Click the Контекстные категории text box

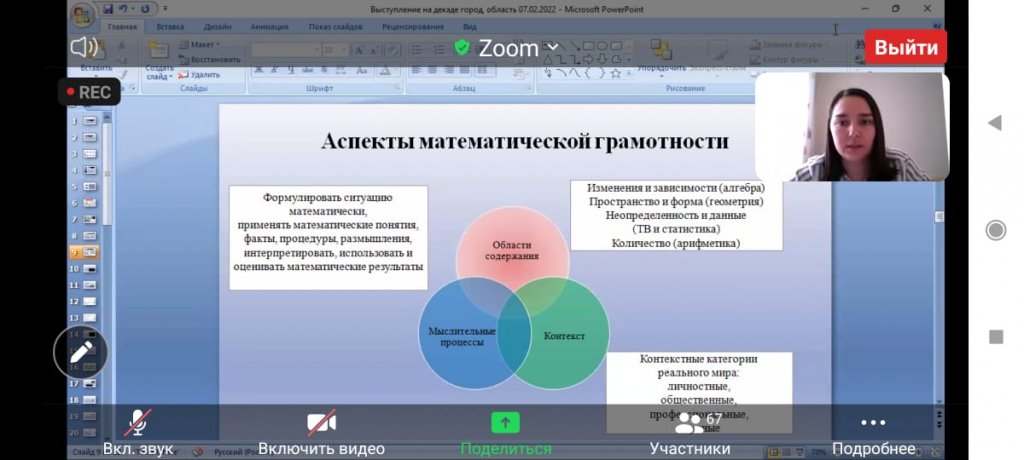point(699,392)
